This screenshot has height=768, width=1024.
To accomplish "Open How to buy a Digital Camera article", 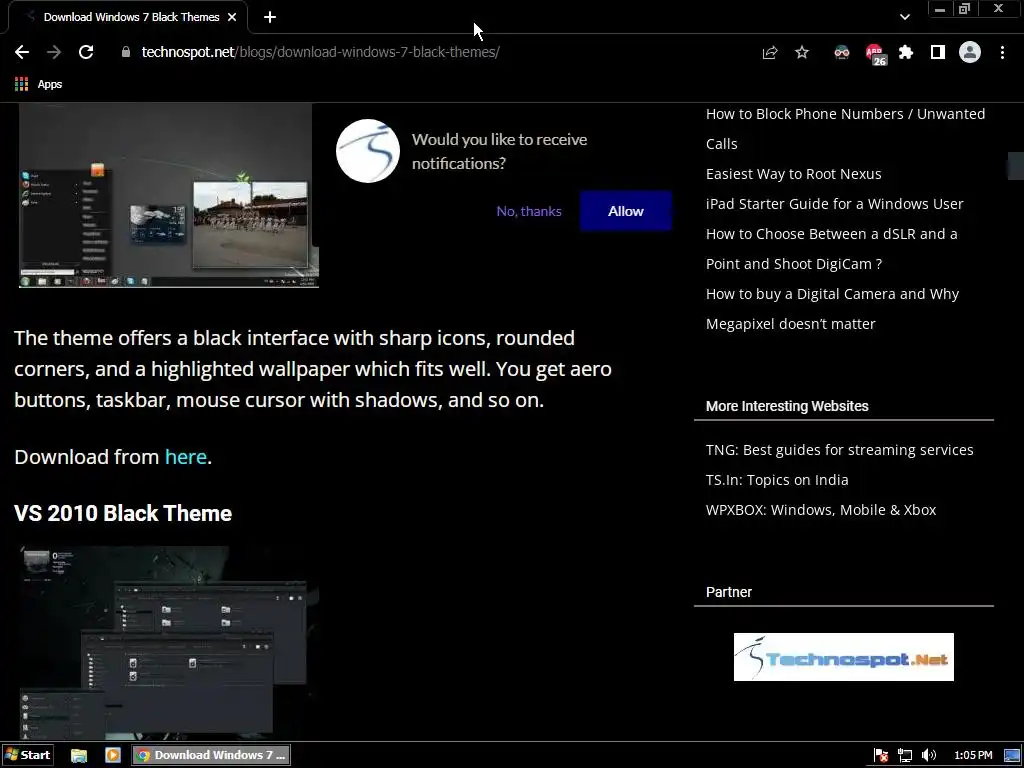I will (833, 309).
